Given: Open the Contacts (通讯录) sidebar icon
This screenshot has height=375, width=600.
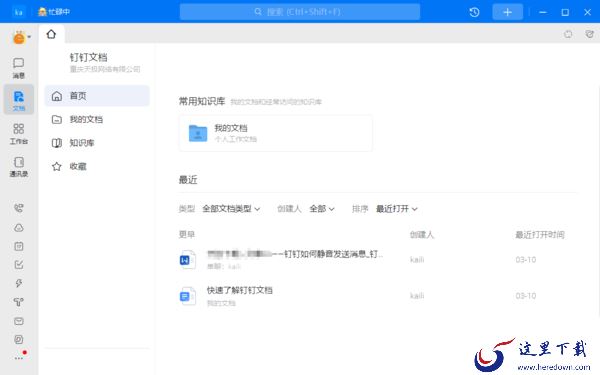Looking at the screenshot, I should coord(19,166).
